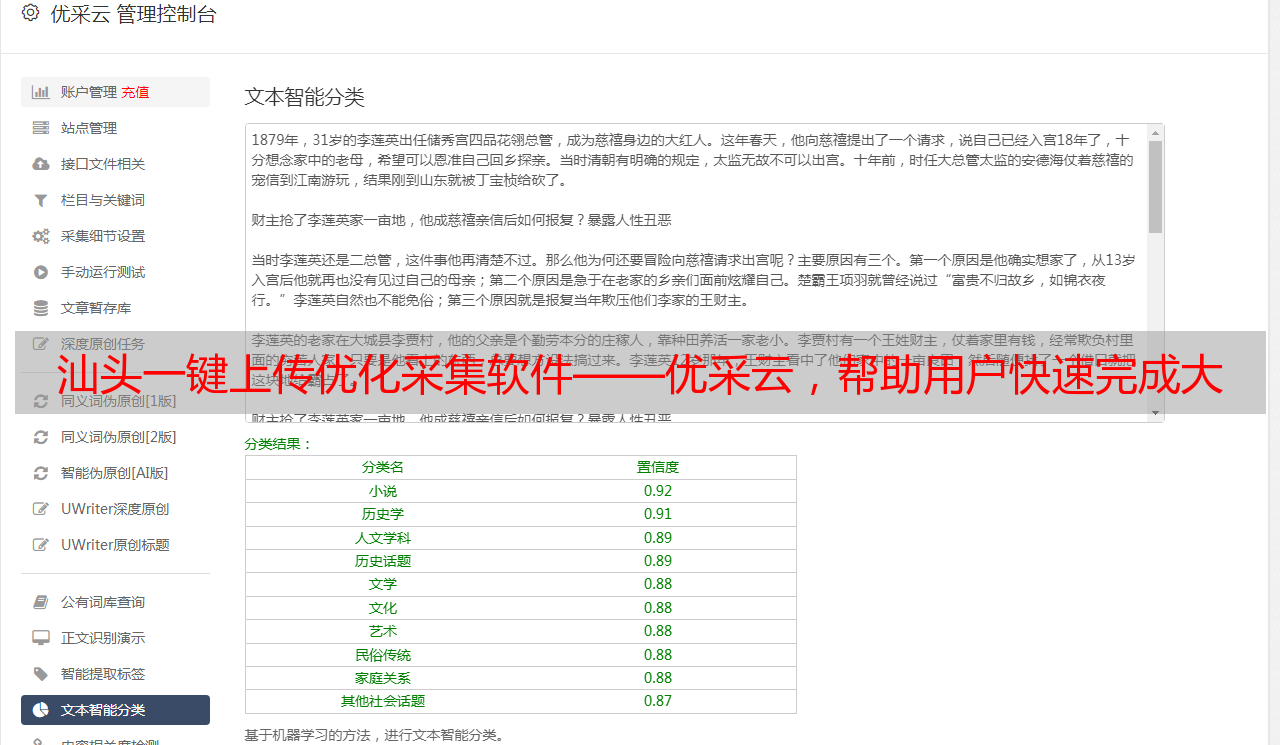Click the 民俗传统 category cell

click(383, 655)
